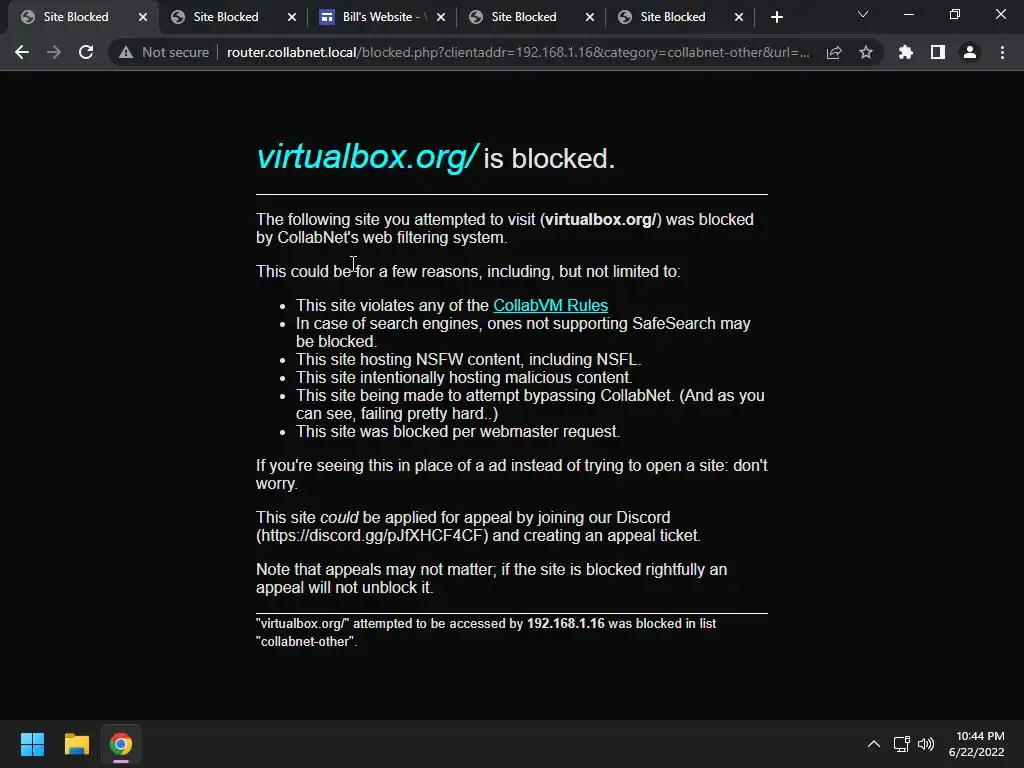This screenshot has height=768, width=1024.
Task: Go back to the previous page
Action: (22, 52)
